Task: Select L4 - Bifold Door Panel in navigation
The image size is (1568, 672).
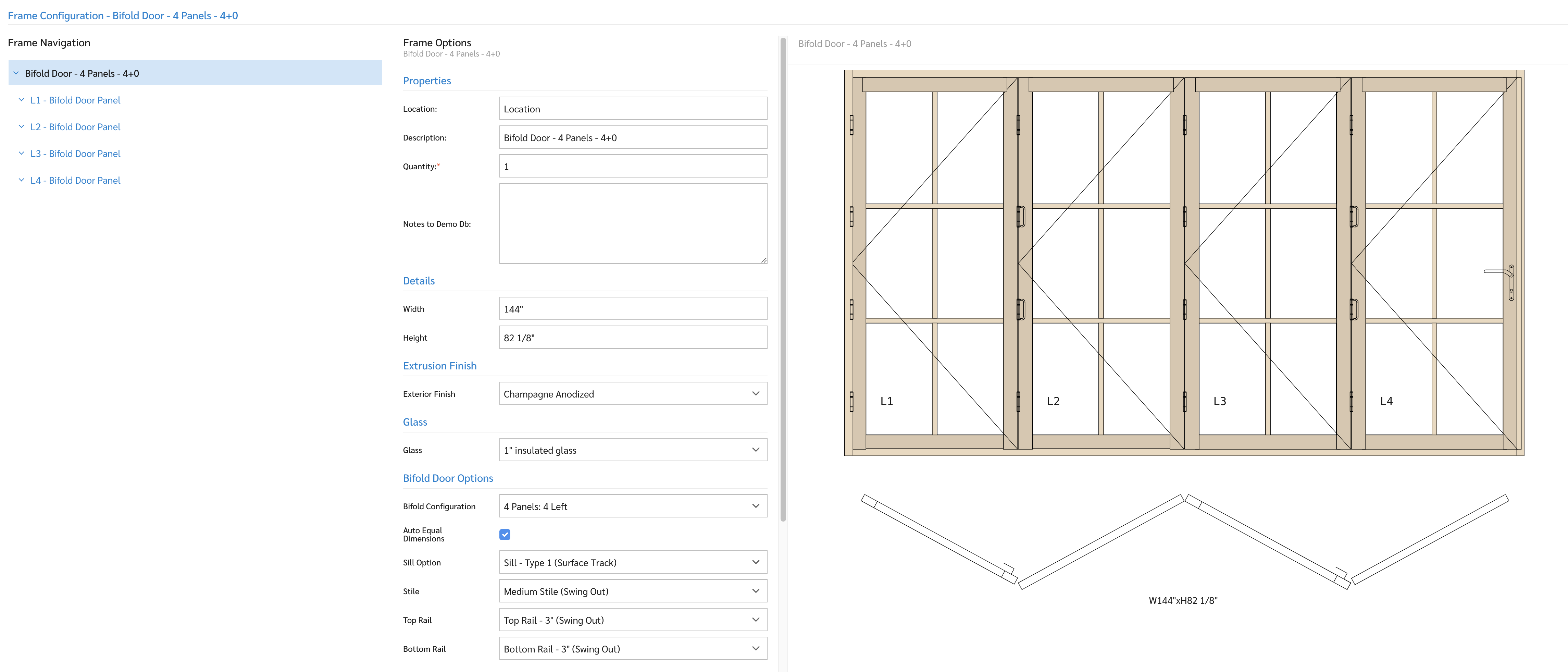Action: (75, 180)
